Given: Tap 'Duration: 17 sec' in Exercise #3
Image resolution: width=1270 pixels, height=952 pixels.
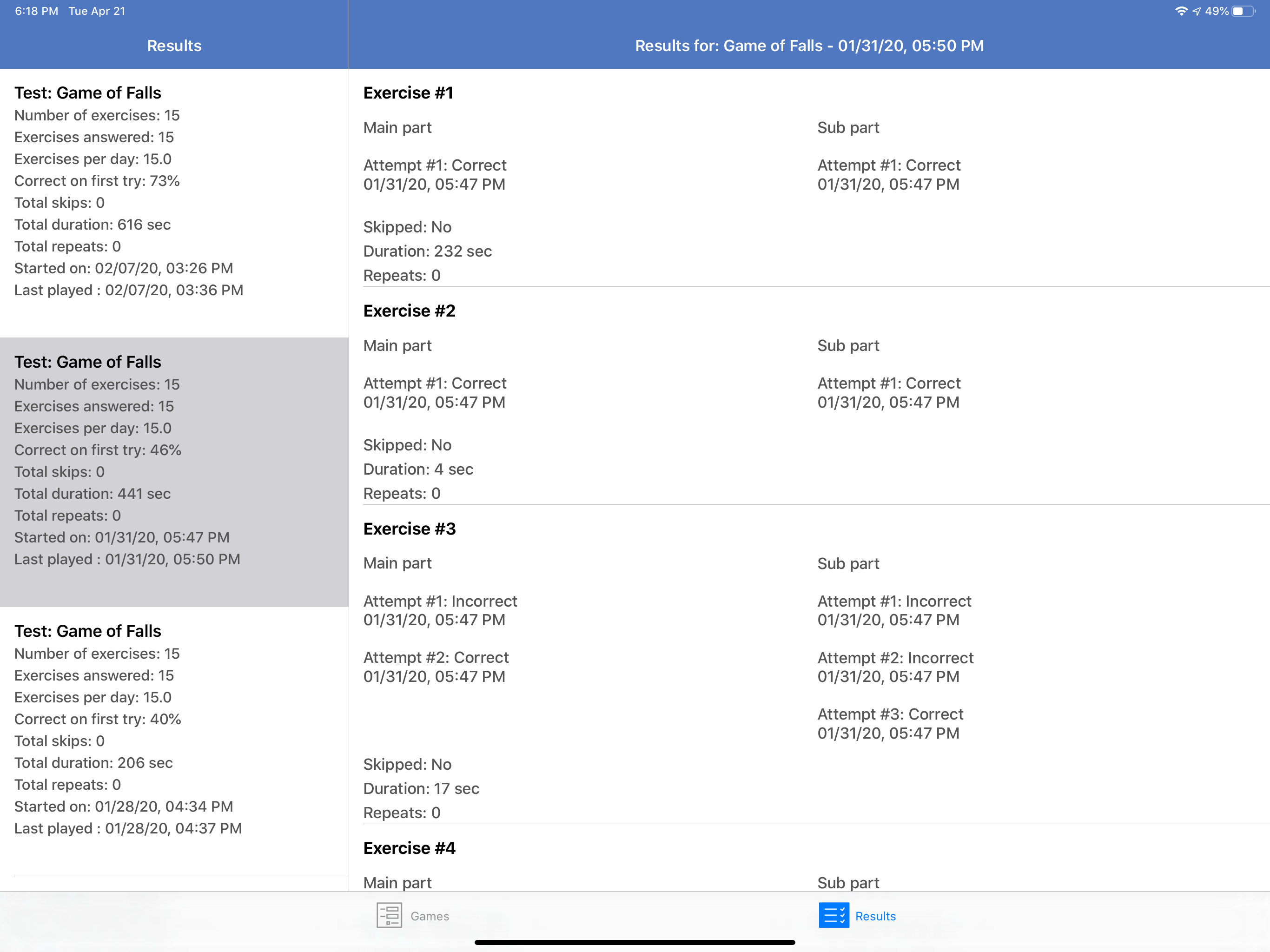Looking at the screenshot, I should tap(422, 788).
